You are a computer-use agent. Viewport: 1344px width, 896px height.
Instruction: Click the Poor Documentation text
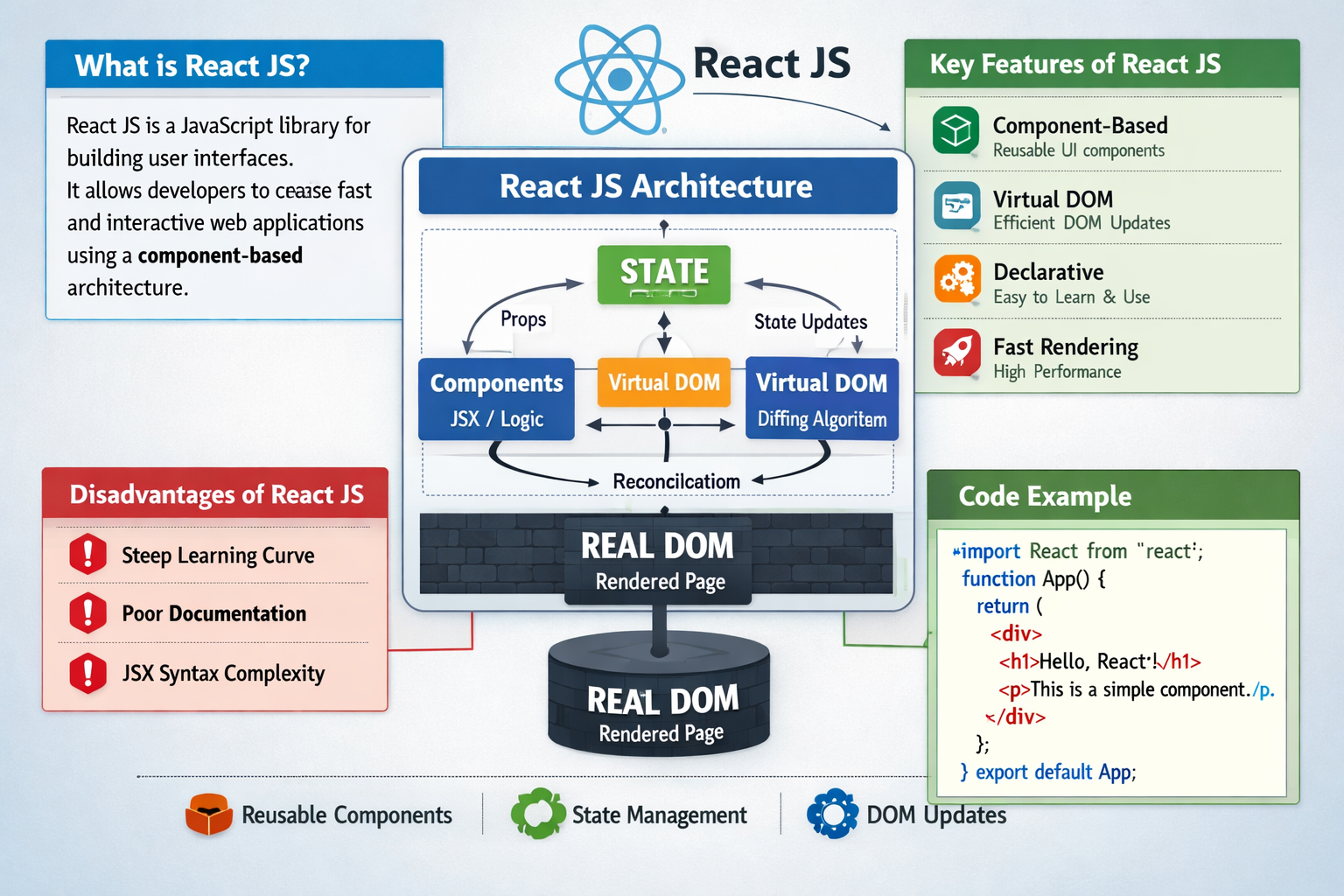pos(213,613)
